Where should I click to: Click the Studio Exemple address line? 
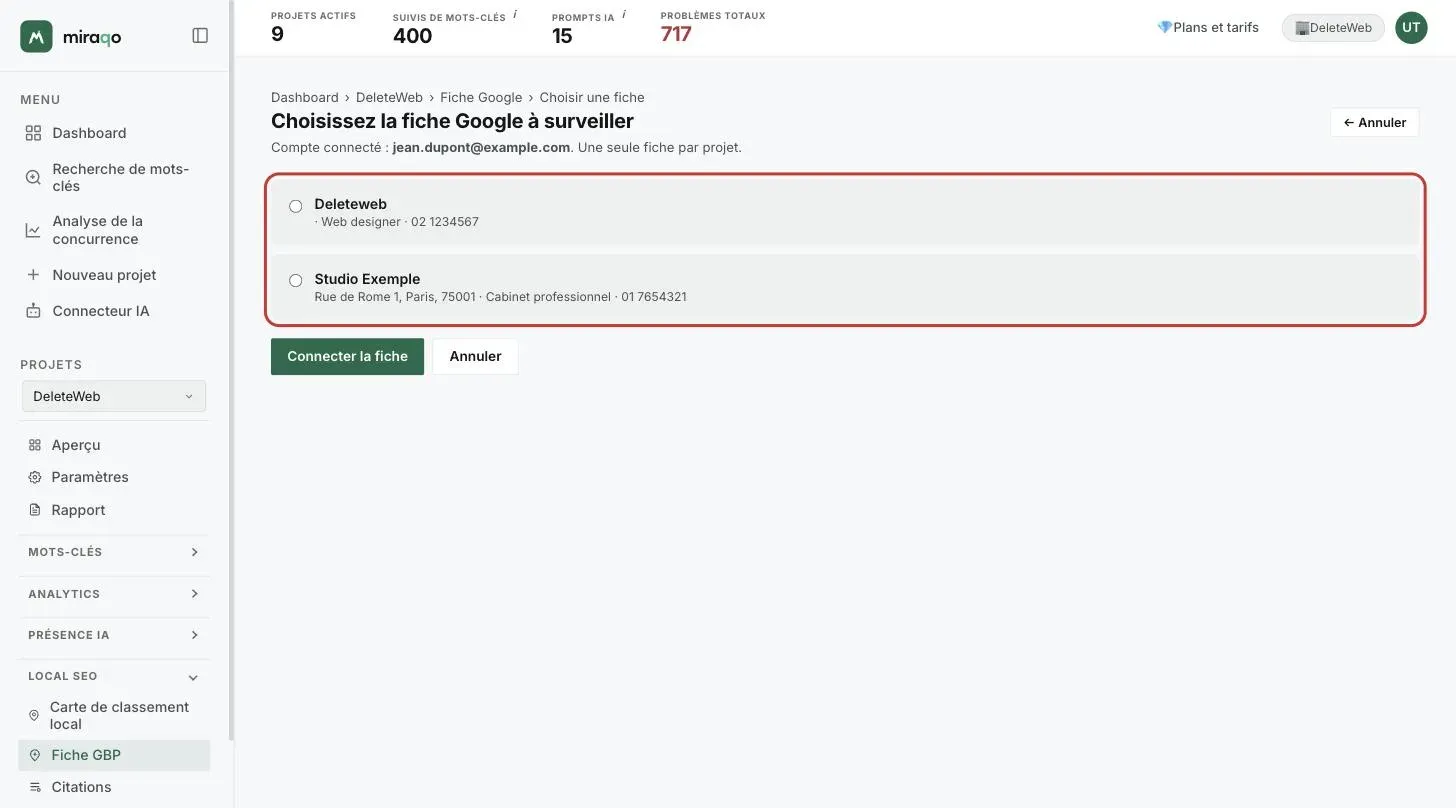[x=500, y=297]
